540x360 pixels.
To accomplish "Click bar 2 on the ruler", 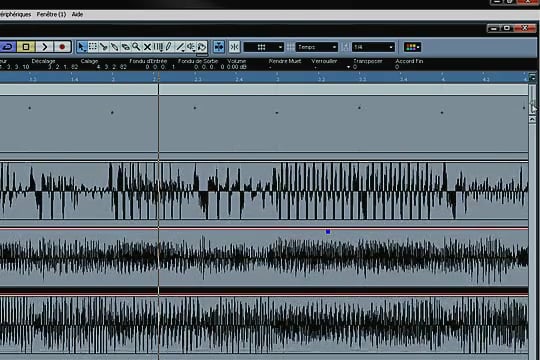I will pyautogui.click(x=113, y=79).
